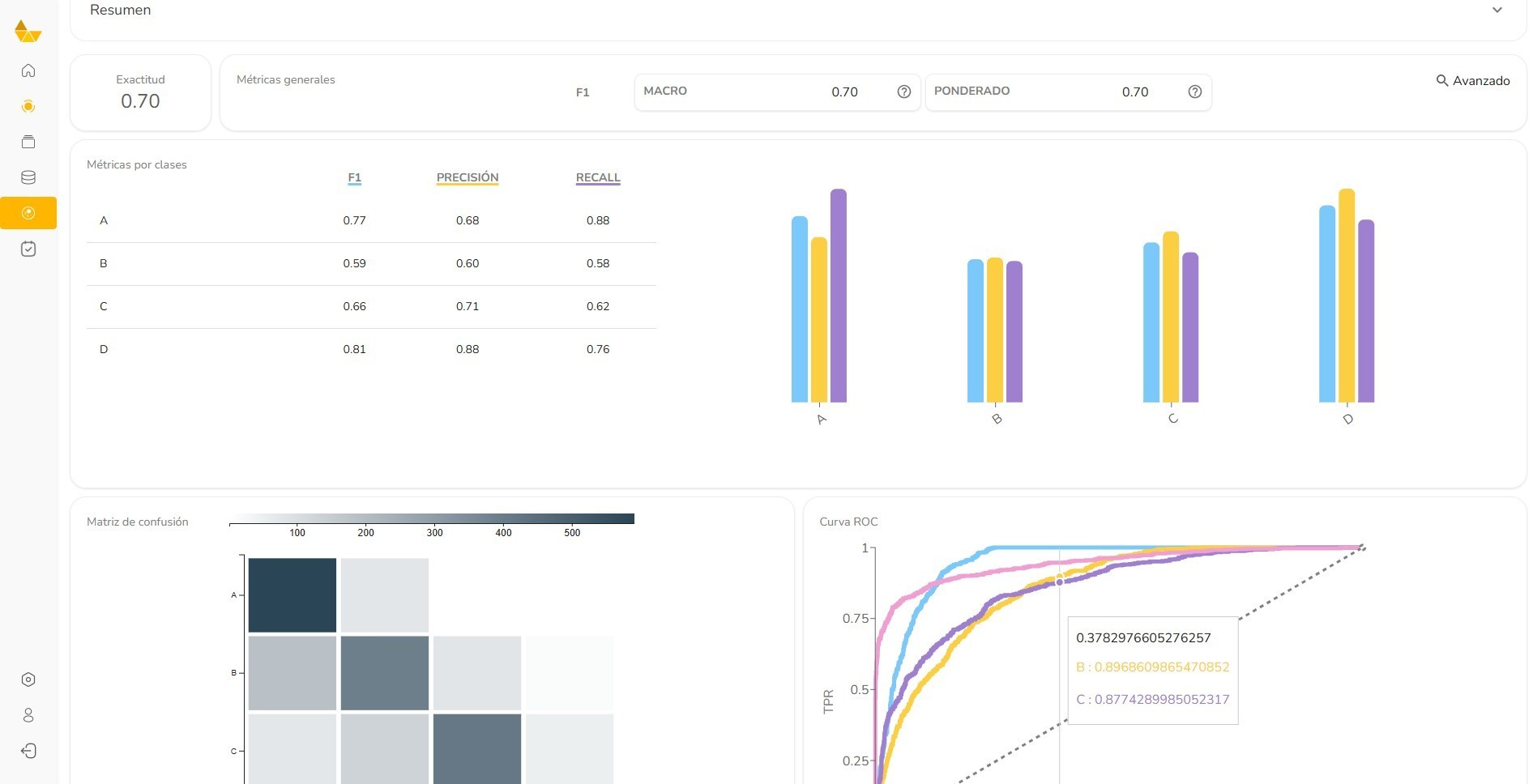This screenshot has height=784, width=1533.
Task: Sort class metrics by RECALL column
Action: [x=597, y=177]
